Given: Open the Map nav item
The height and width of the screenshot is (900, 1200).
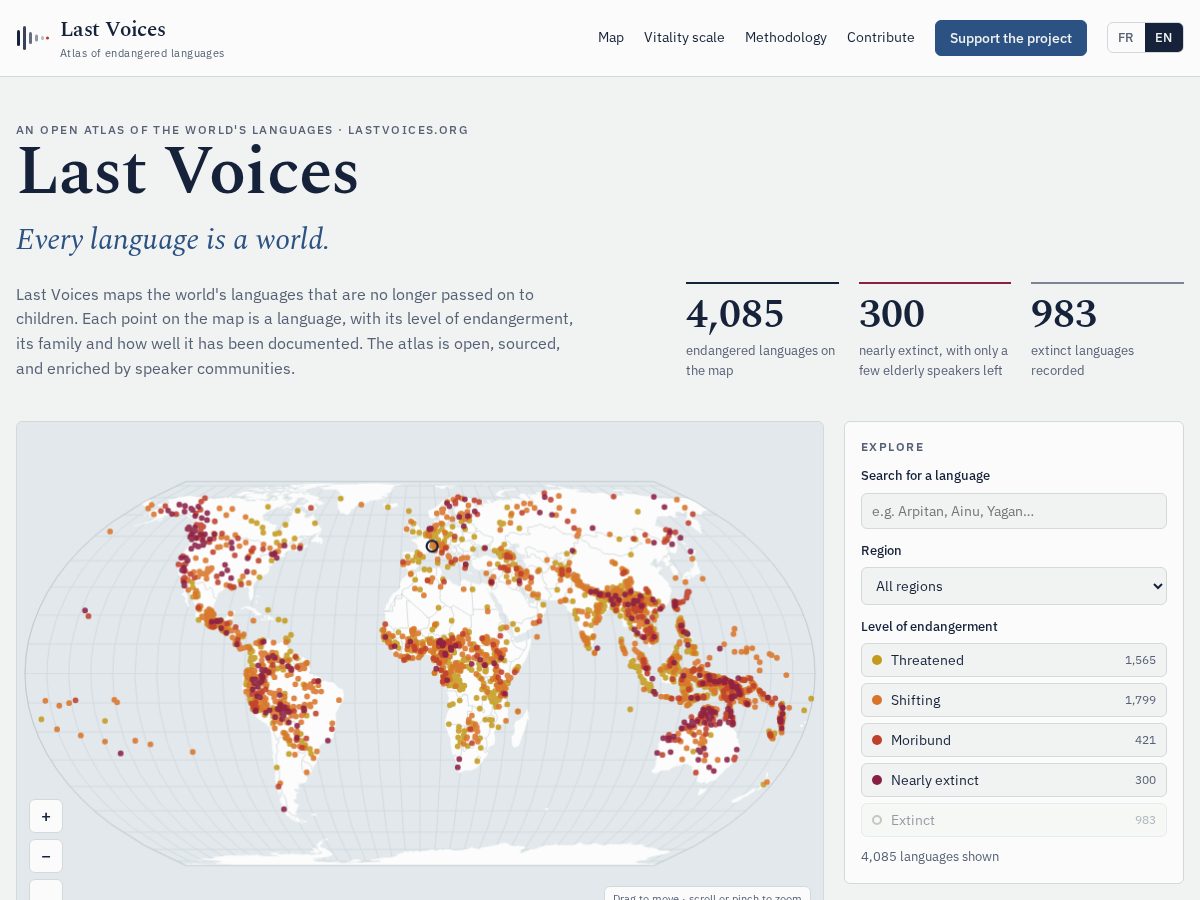Looking at the screenshot, I should click(x=611, y=38).
